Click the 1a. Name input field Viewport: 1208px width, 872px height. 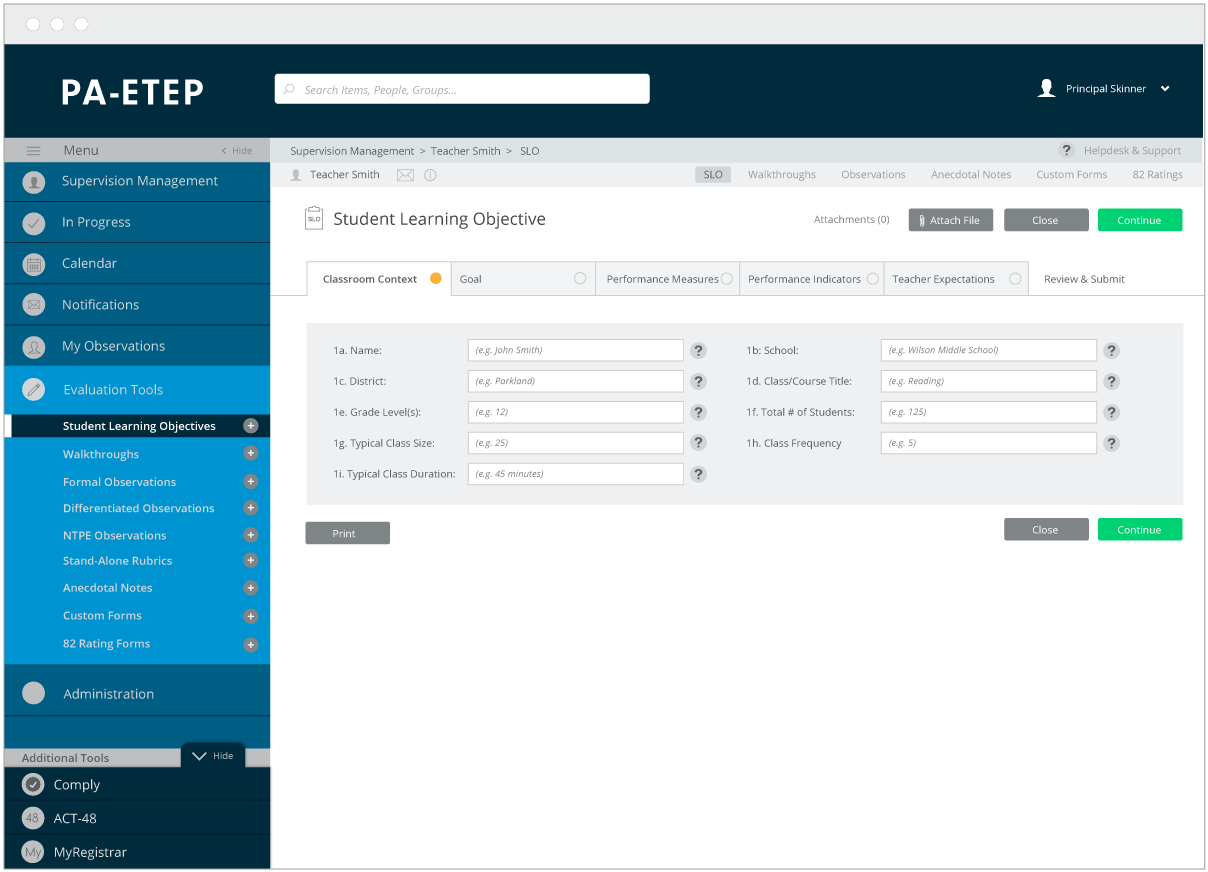tap(576, 351)
